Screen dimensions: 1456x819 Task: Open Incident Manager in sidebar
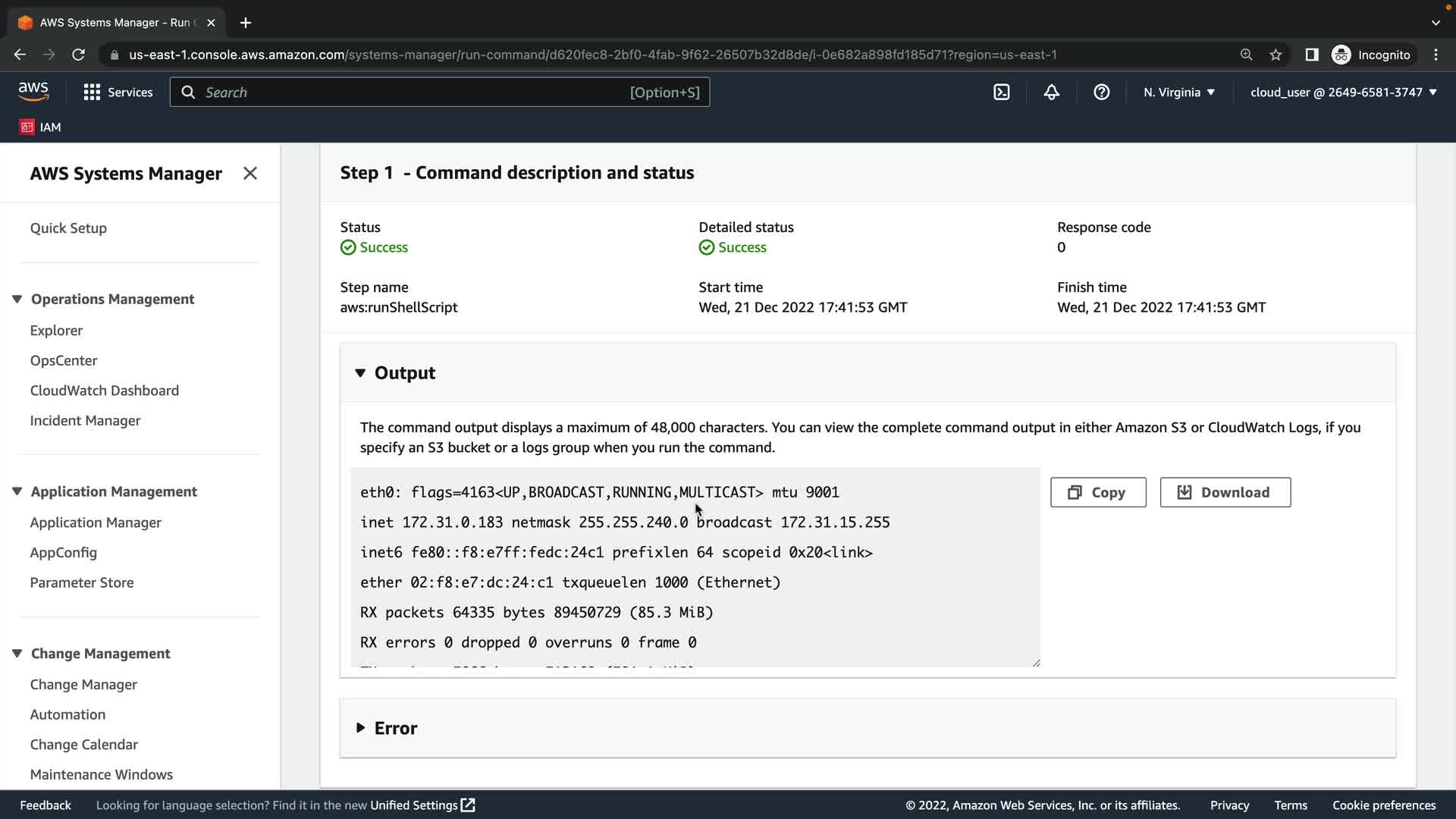point(85,421)
